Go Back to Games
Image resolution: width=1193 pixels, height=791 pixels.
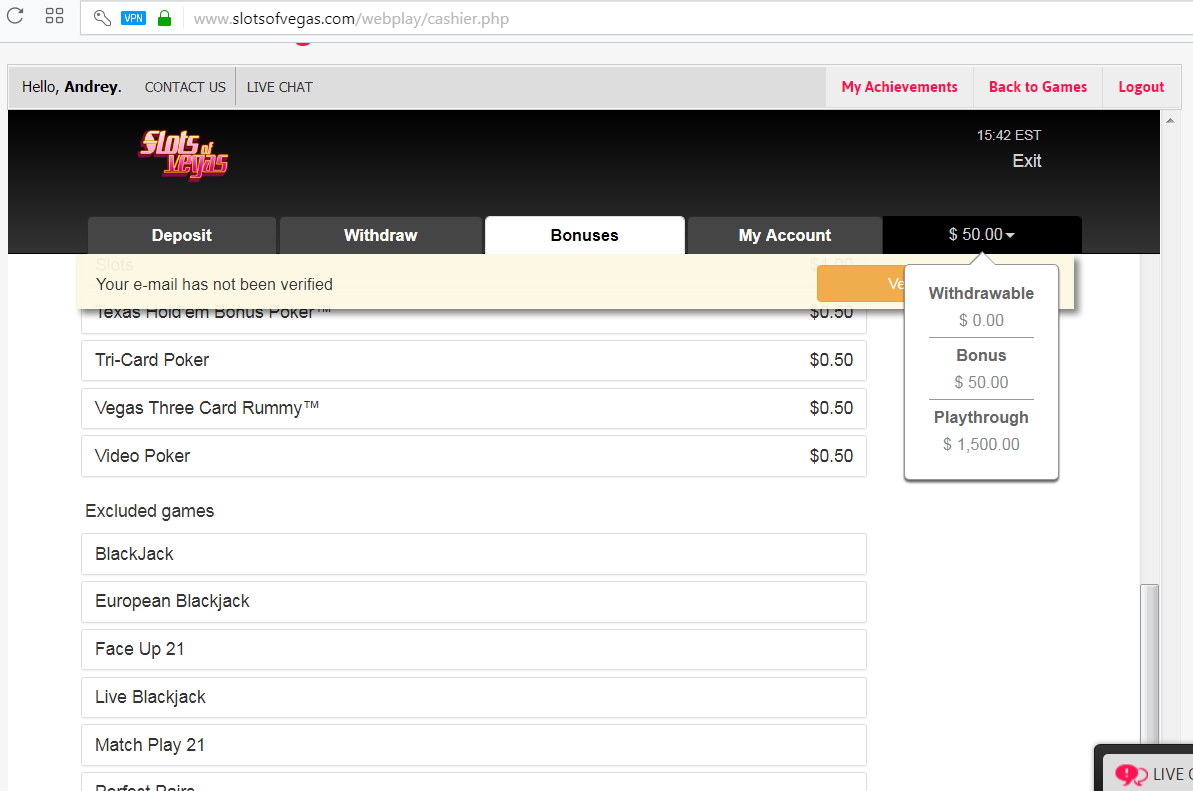tap(1038, 87)
